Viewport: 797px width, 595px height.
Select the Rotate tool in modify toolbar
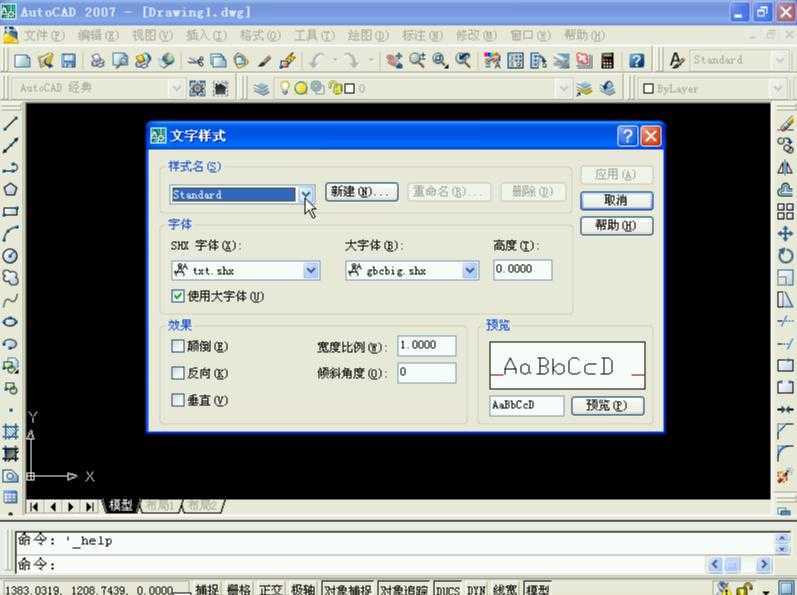[x=785, y=256]
